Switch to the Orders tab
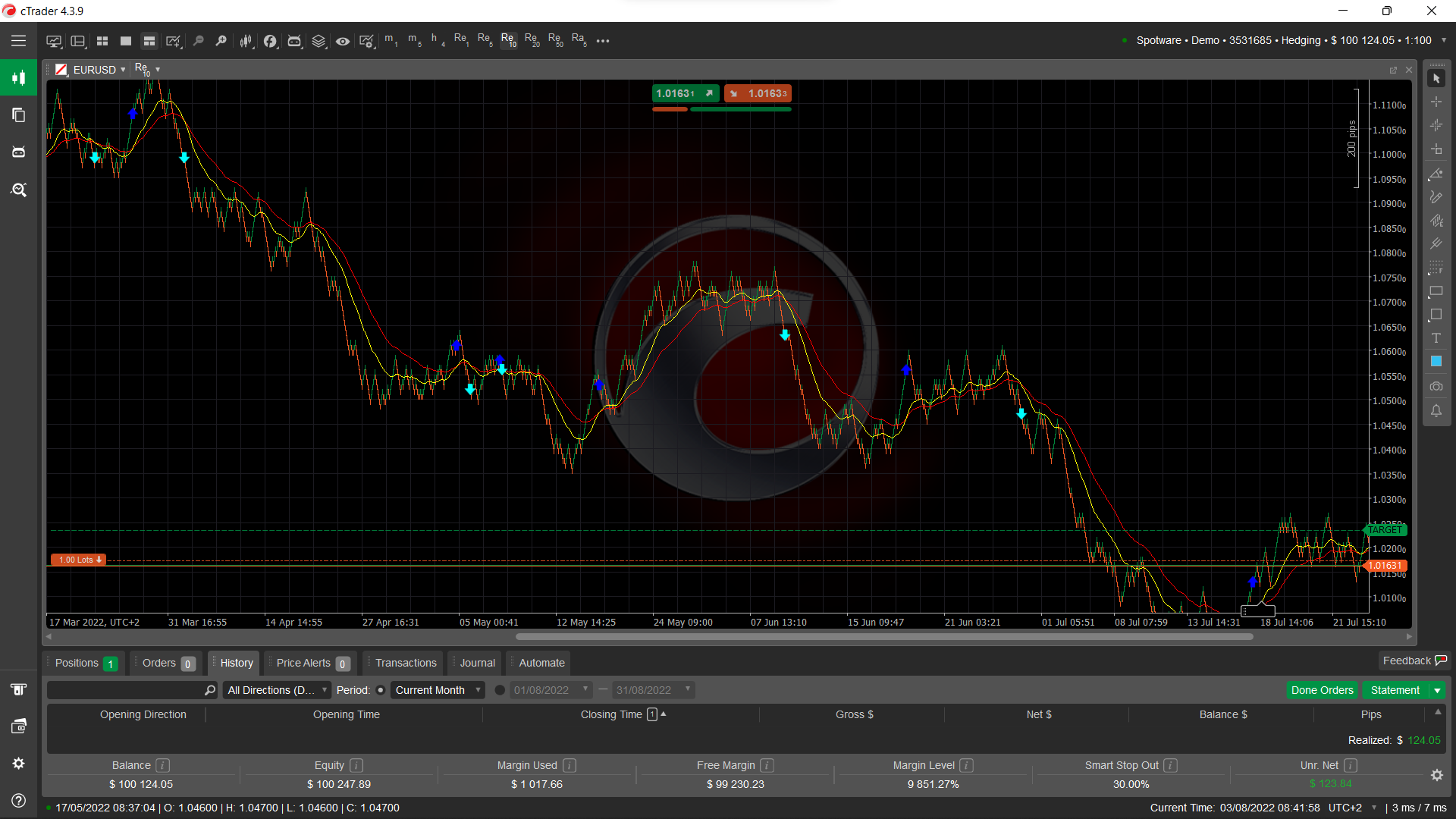 coord(168,663)
